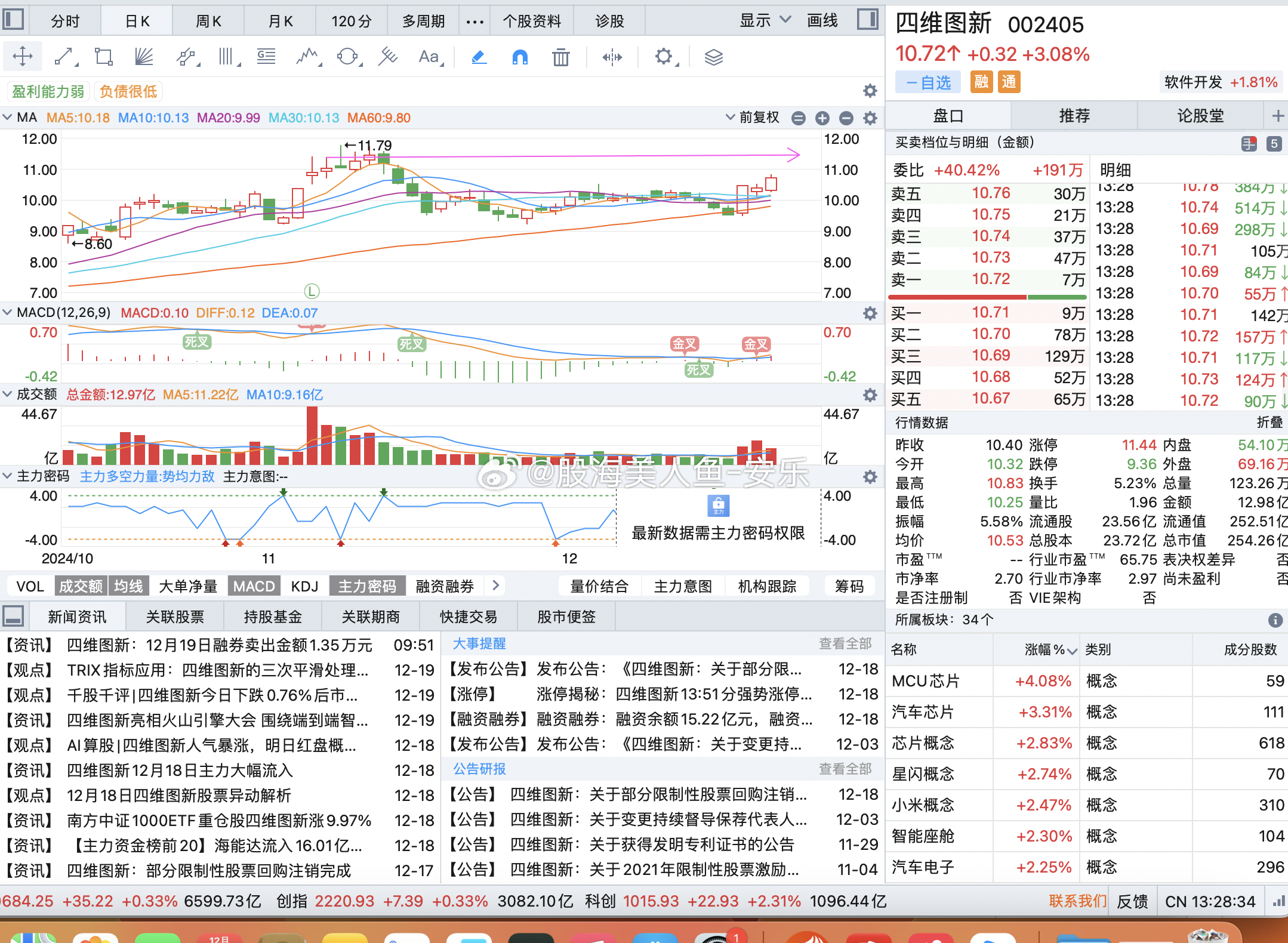Remove stock from 自选 watchlist
The image size is (1288, 943).
coord(928,82)
